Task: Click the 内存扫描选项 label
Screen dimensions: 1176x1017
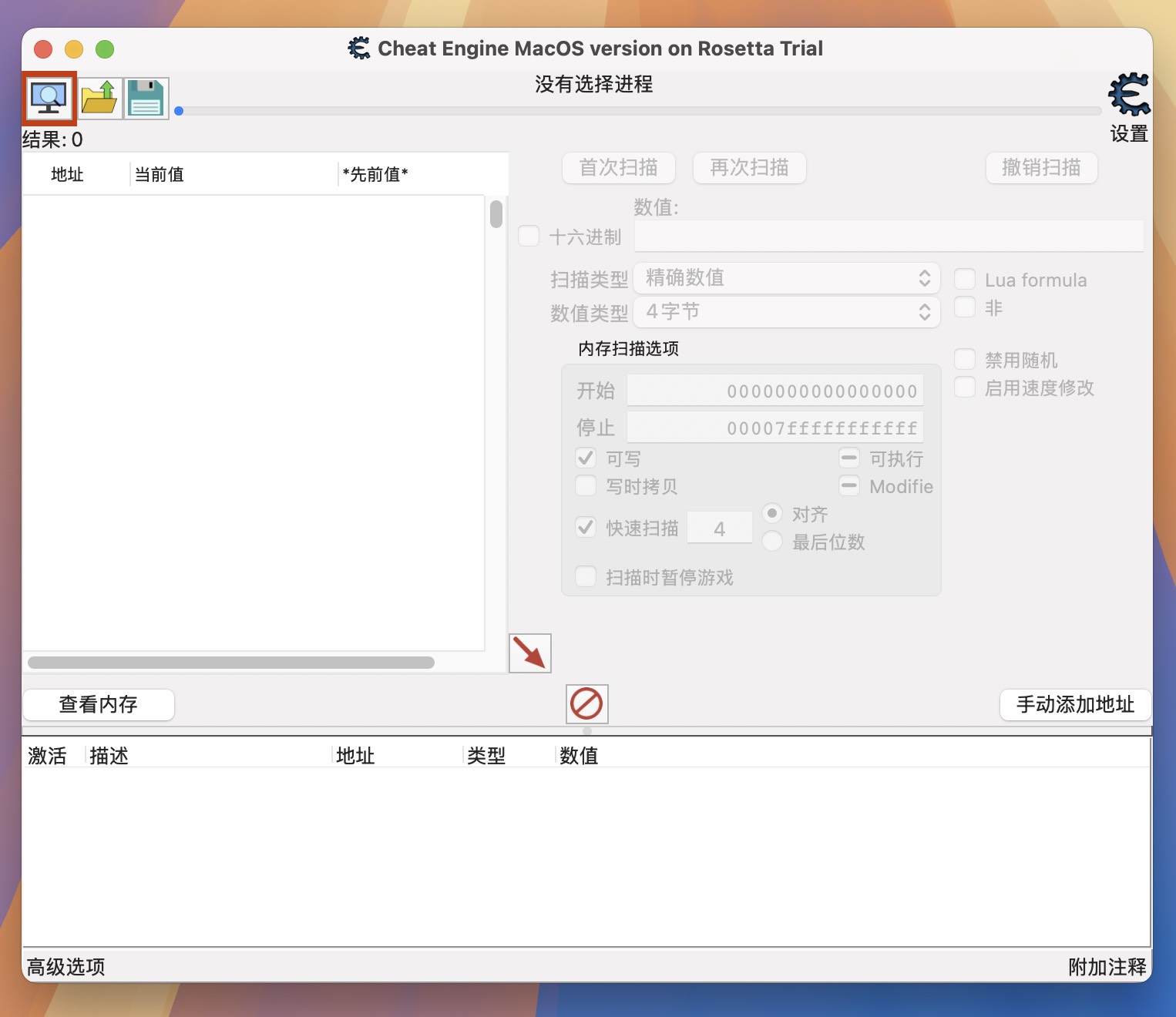Action: coord(628,349)
